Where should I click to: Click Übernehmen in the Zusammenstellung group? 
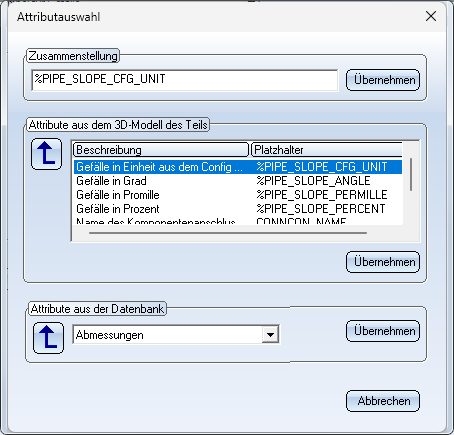[383, 80]
